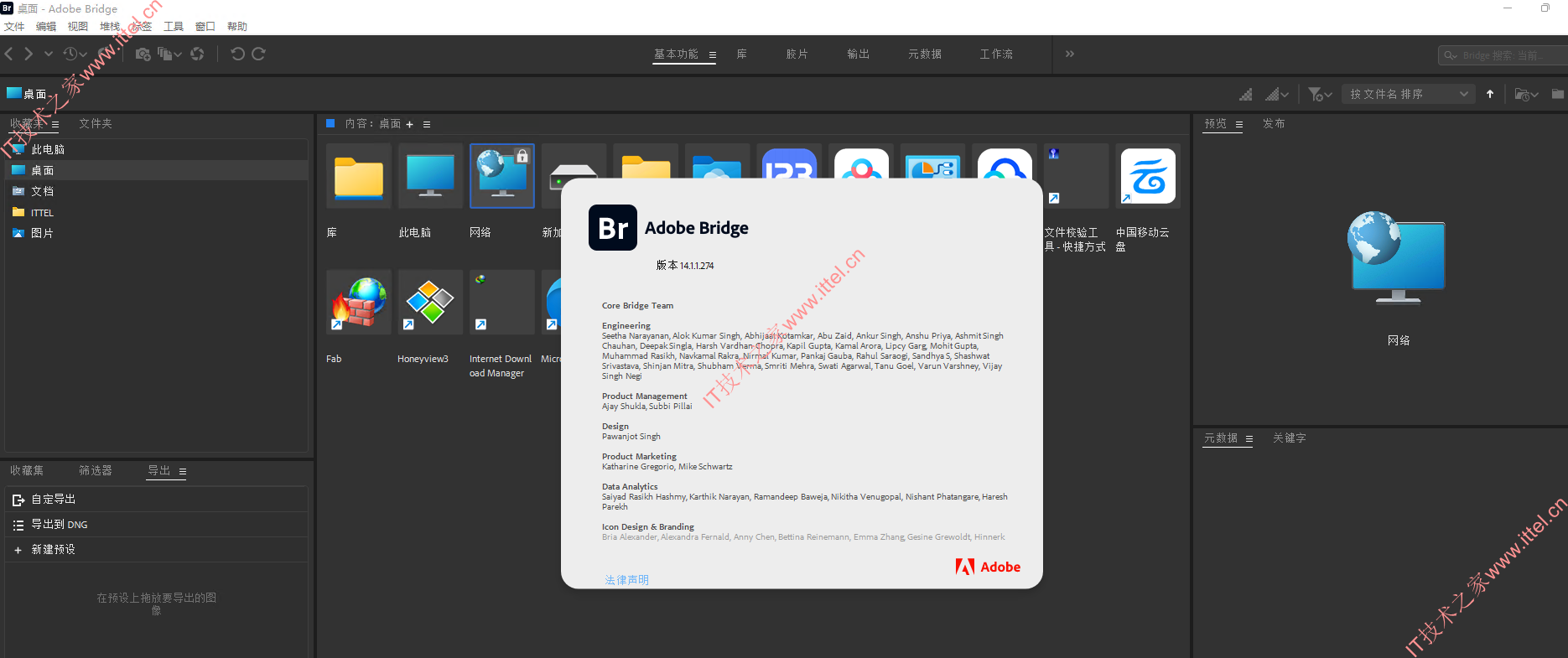Select Internet Download Manager shortcut

[502, 303]
